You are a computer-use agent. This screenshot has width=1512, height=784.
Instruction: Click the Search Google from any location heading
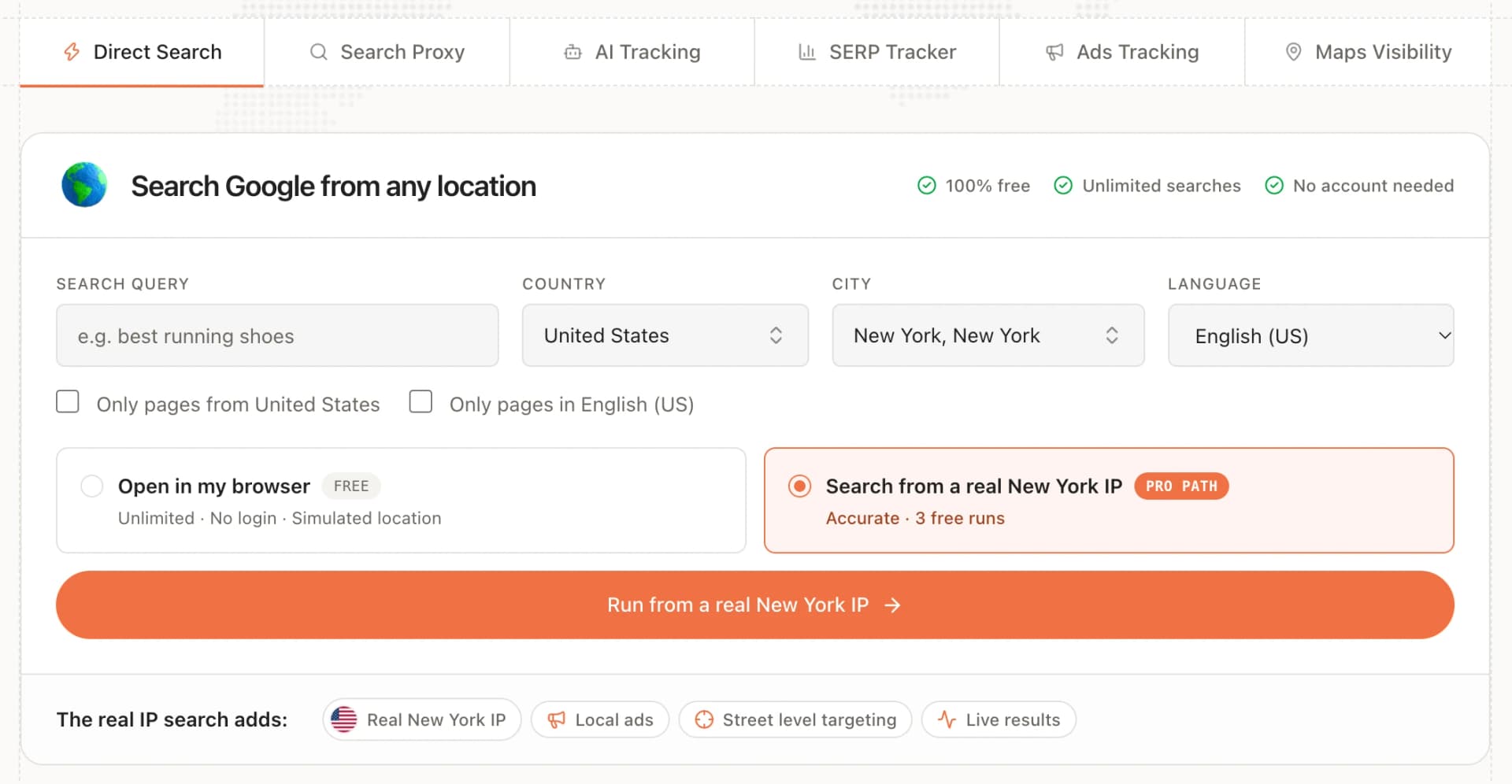click(334, 186)
